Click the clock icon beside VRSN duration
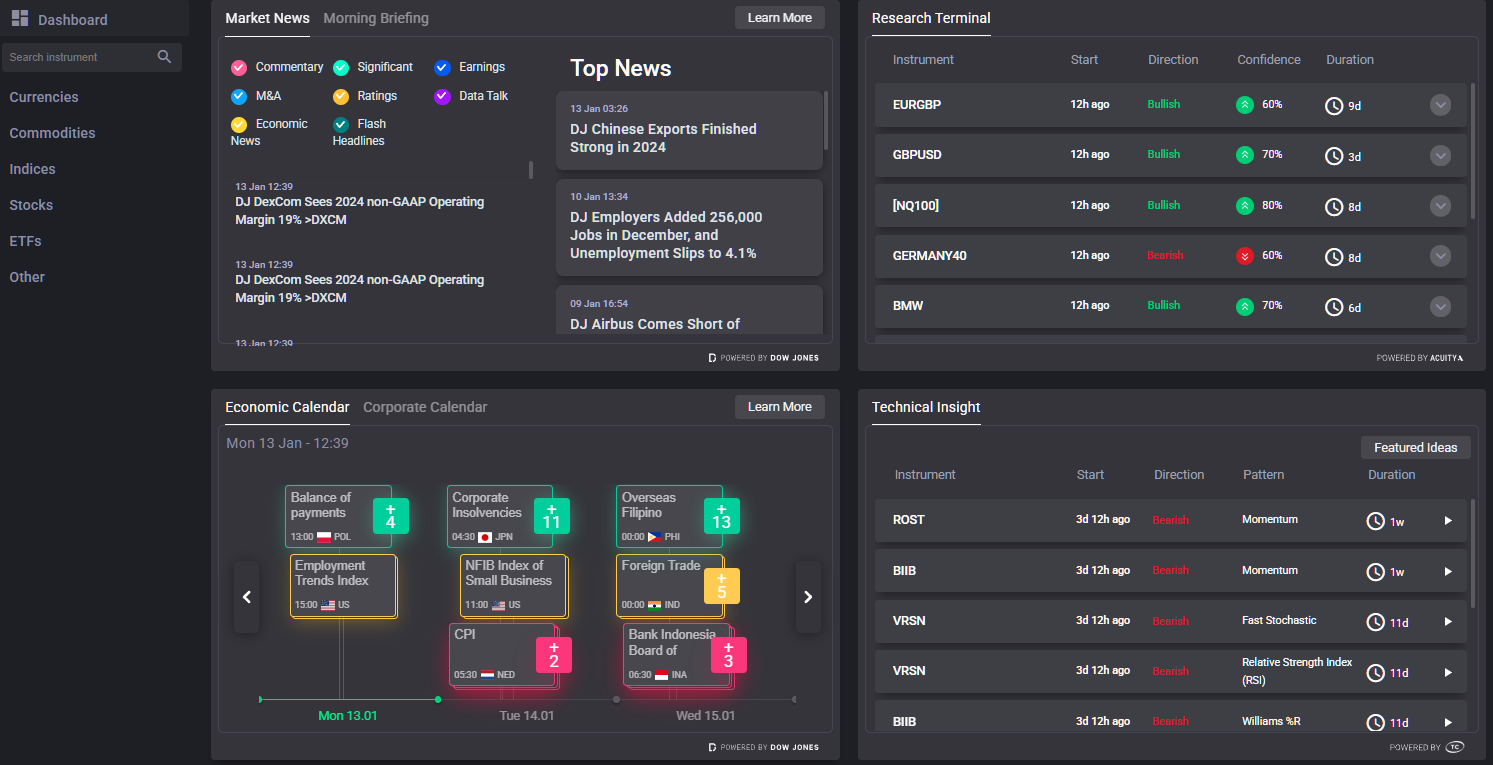 [x=1377, y=621]
